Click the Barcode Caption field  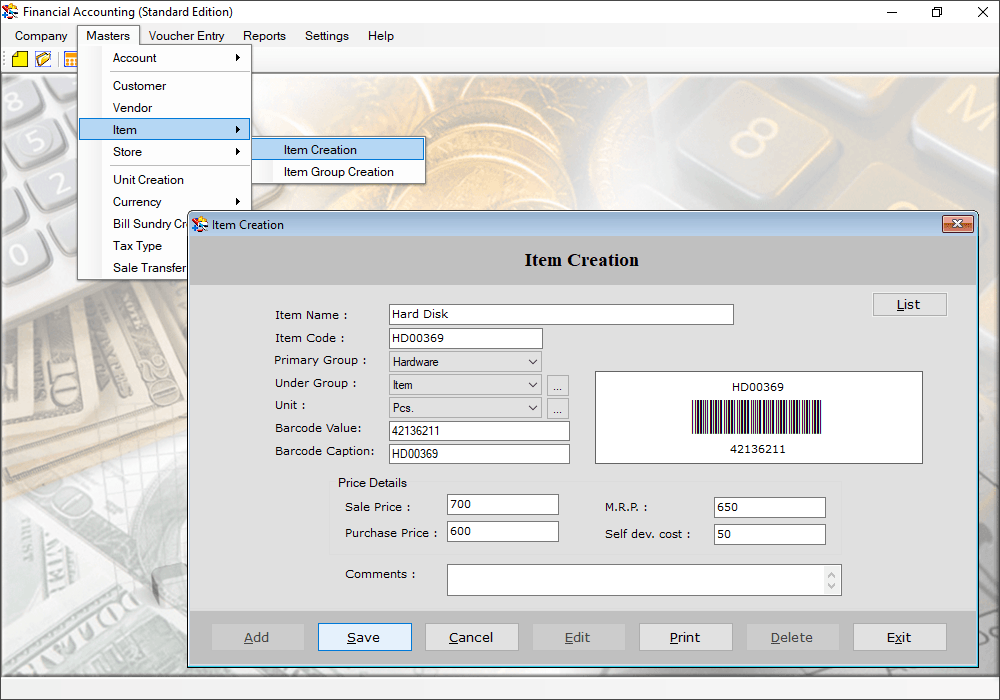point(479,454)
